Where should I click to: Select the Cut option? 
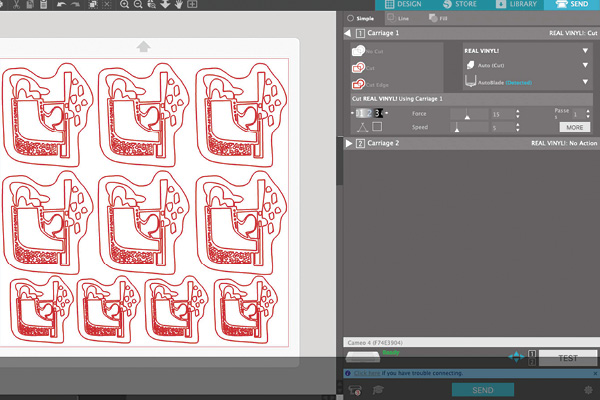(x=363, y=68)
